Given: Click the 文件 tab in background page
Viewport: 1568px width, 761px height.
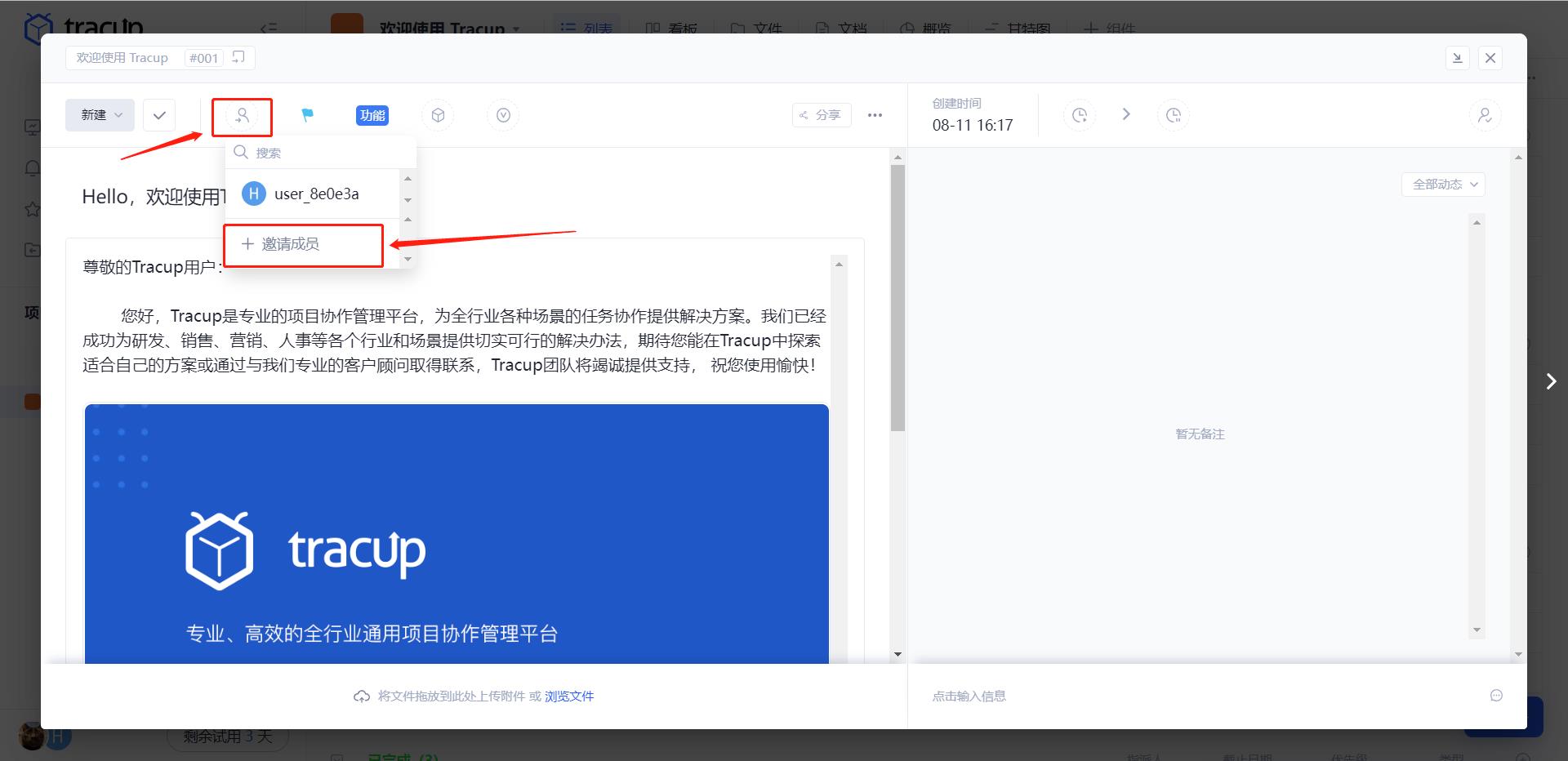Looking at the screenshot, I should click(756, 29).
